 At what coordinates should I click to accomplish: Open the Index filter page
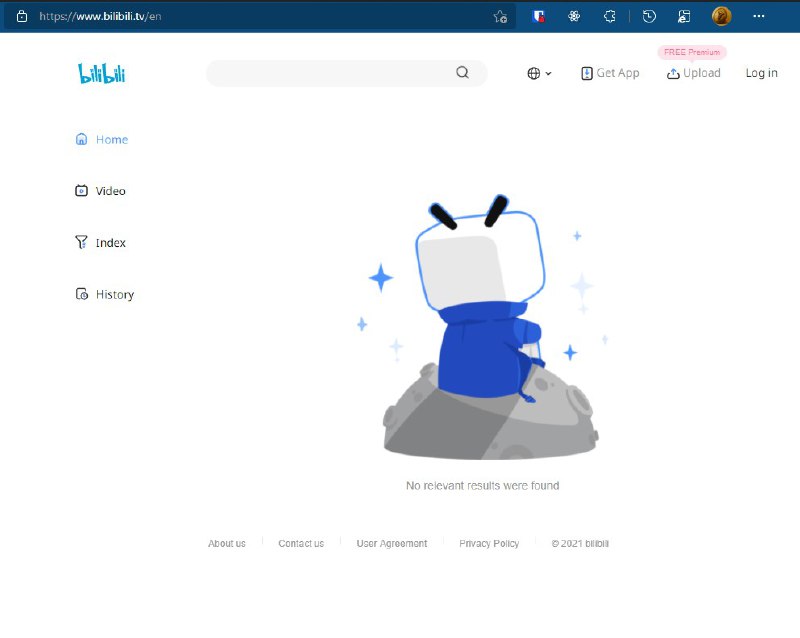click(x=101, y=243)
